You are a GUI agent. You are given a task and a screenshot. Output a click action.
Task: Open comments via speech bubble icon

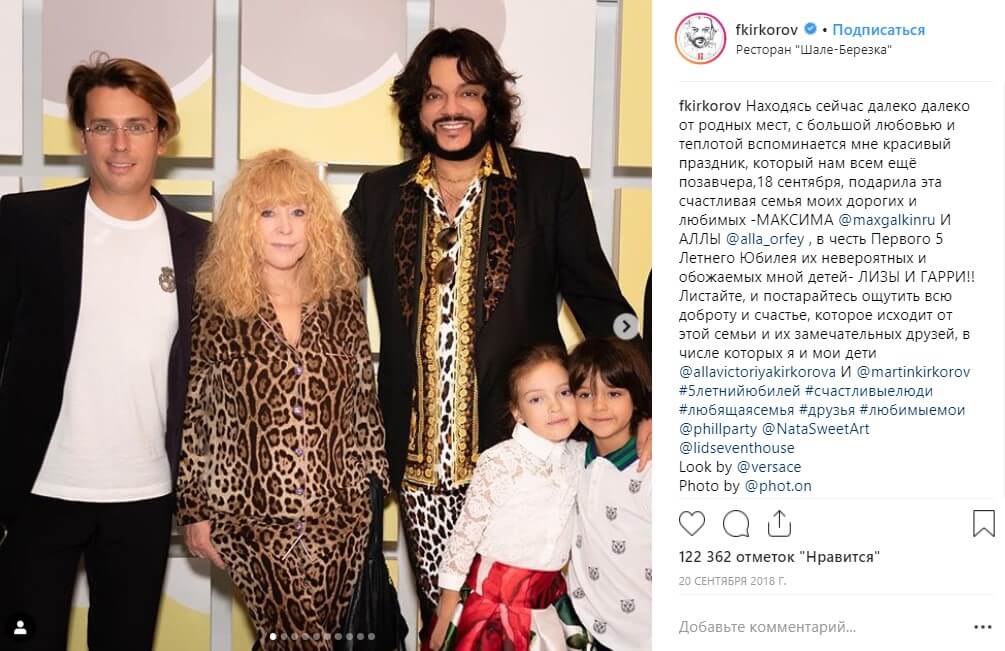pos(736,523)
